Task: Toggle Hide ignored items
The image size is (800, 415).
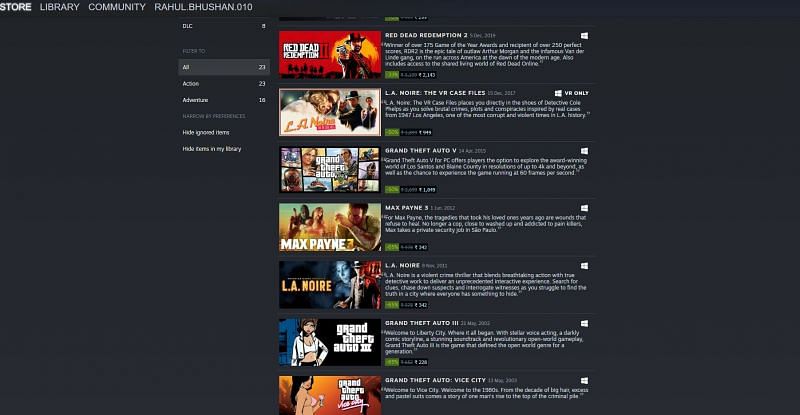Action: 206,132
